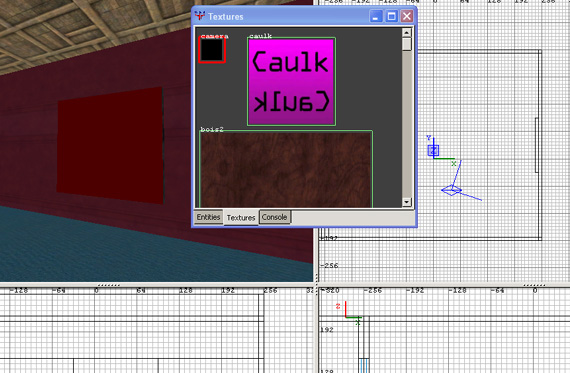
Task: Close the Textures window
Action: point(407,16)
